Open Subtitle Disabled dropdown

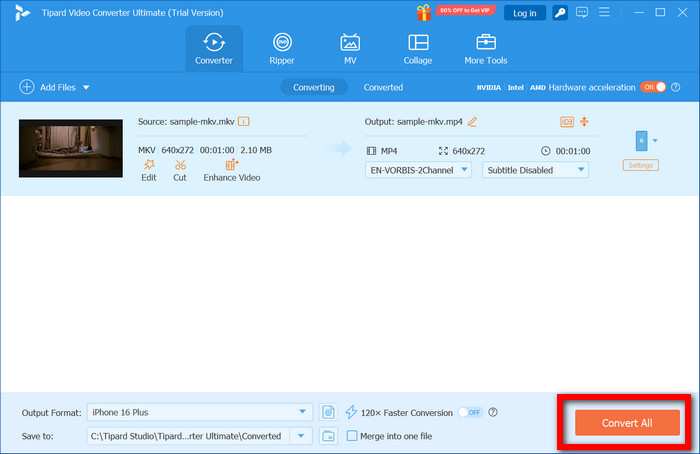click(x=535, y=170)
